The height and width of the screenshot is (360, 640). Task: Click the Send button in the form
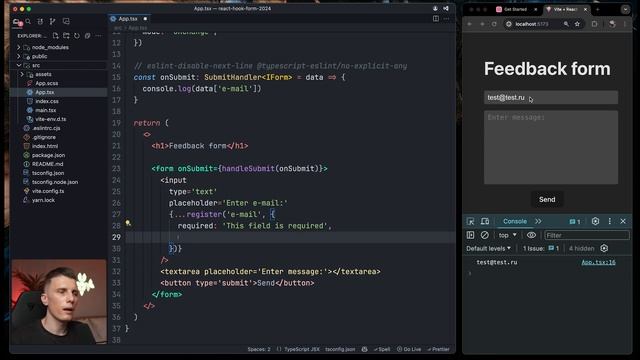547,200
